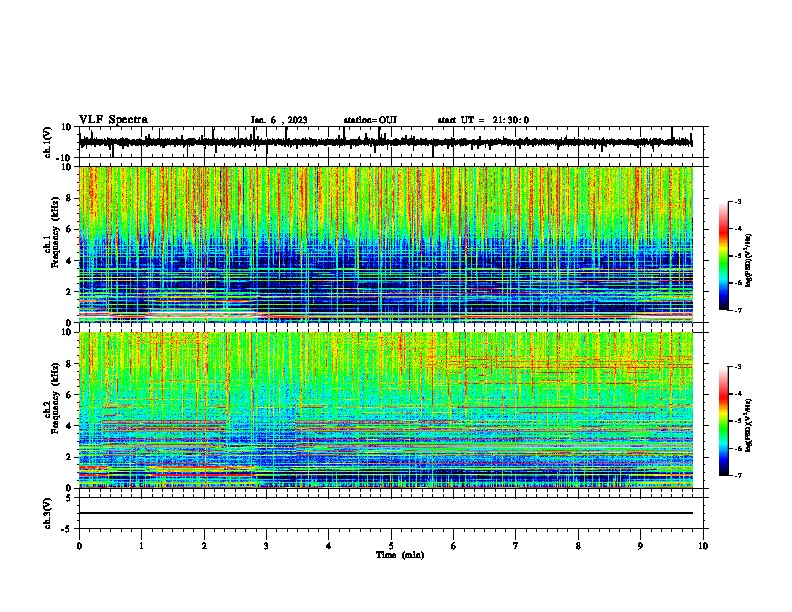
Task: Click the "2" kHz tick of ch.1 spectrogram
Action: click(69, 291)
